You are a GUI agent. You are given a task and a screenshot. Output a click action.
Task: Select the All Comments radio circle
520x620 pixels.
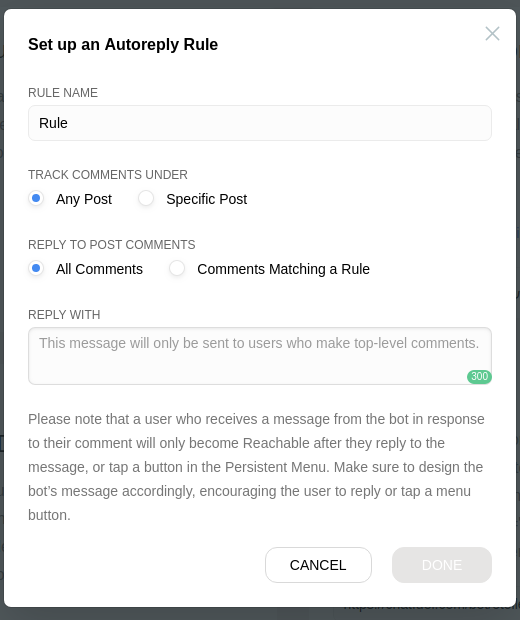pyautogui.click(x=36, y=268)
